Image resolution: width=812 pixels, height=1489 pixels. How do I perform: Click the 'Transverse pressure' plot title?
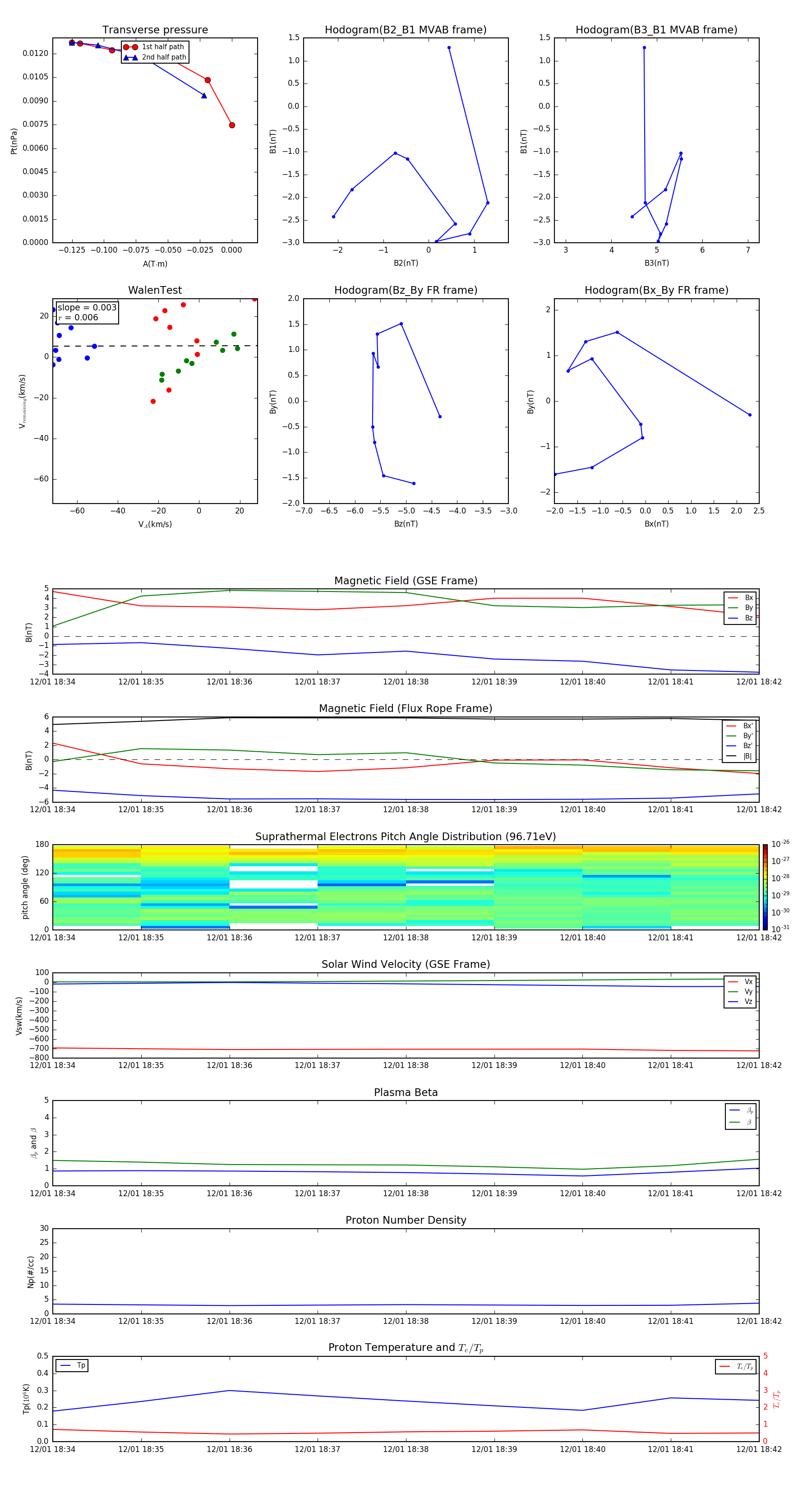tap(155, 30)
